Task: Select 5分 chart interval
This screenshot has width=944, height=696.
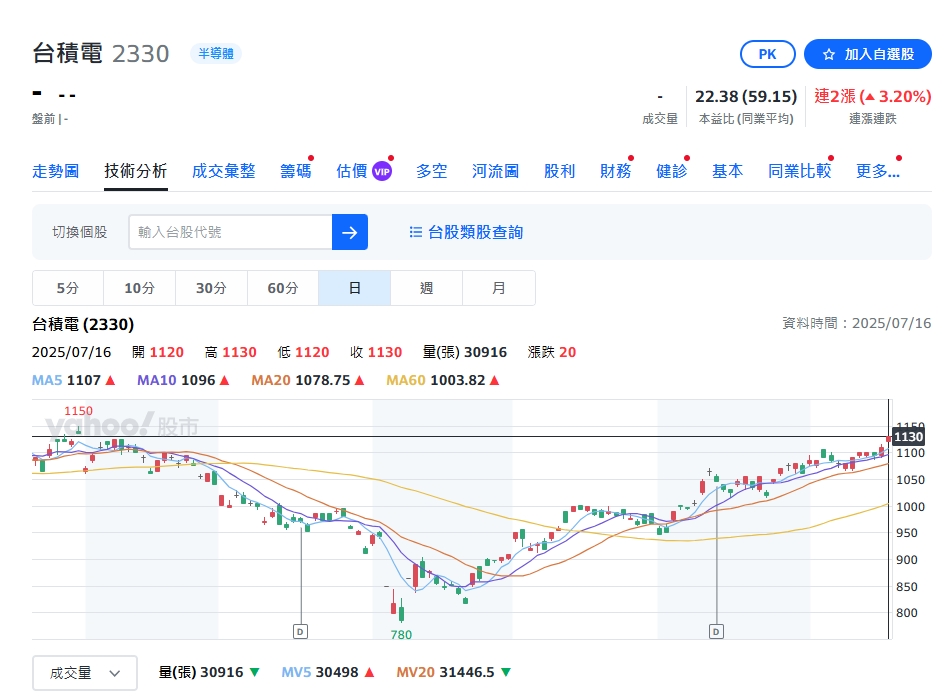Action: (x=68, y=288)
